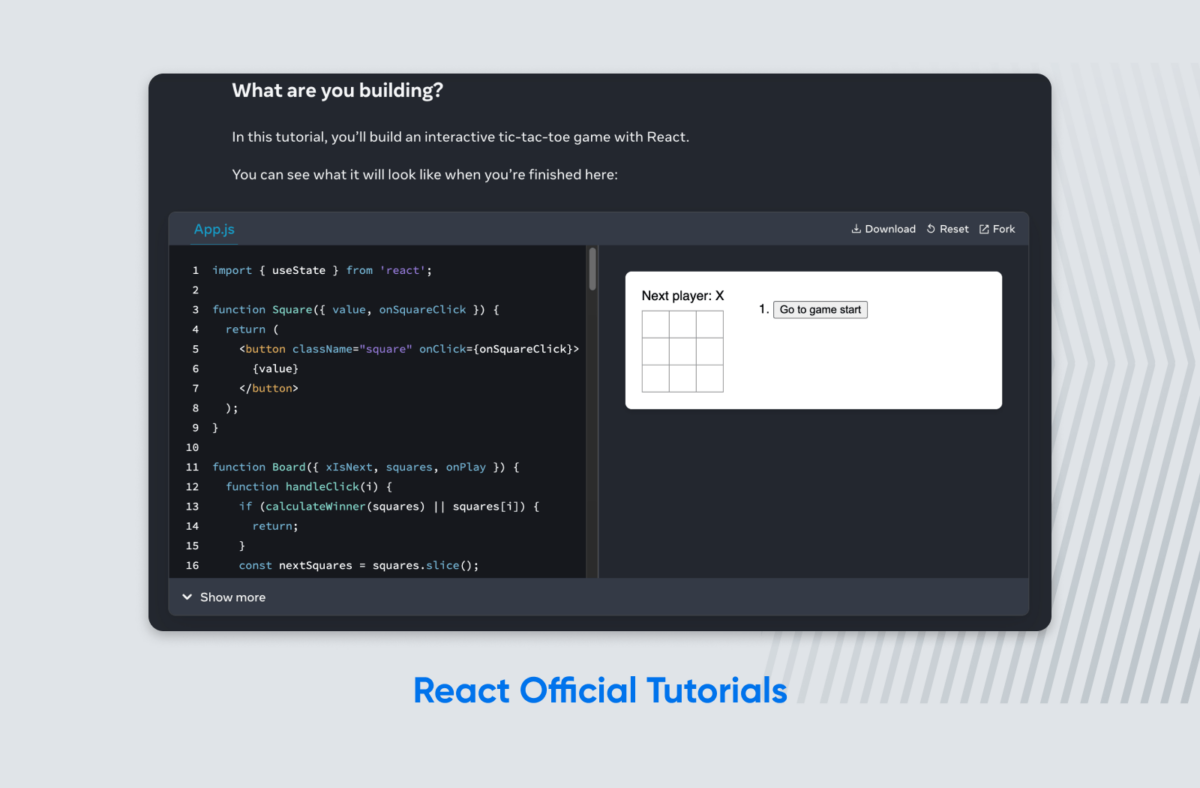1200x788 pixels.
Task: Select the middle-right board square
Action: (710, 351)
